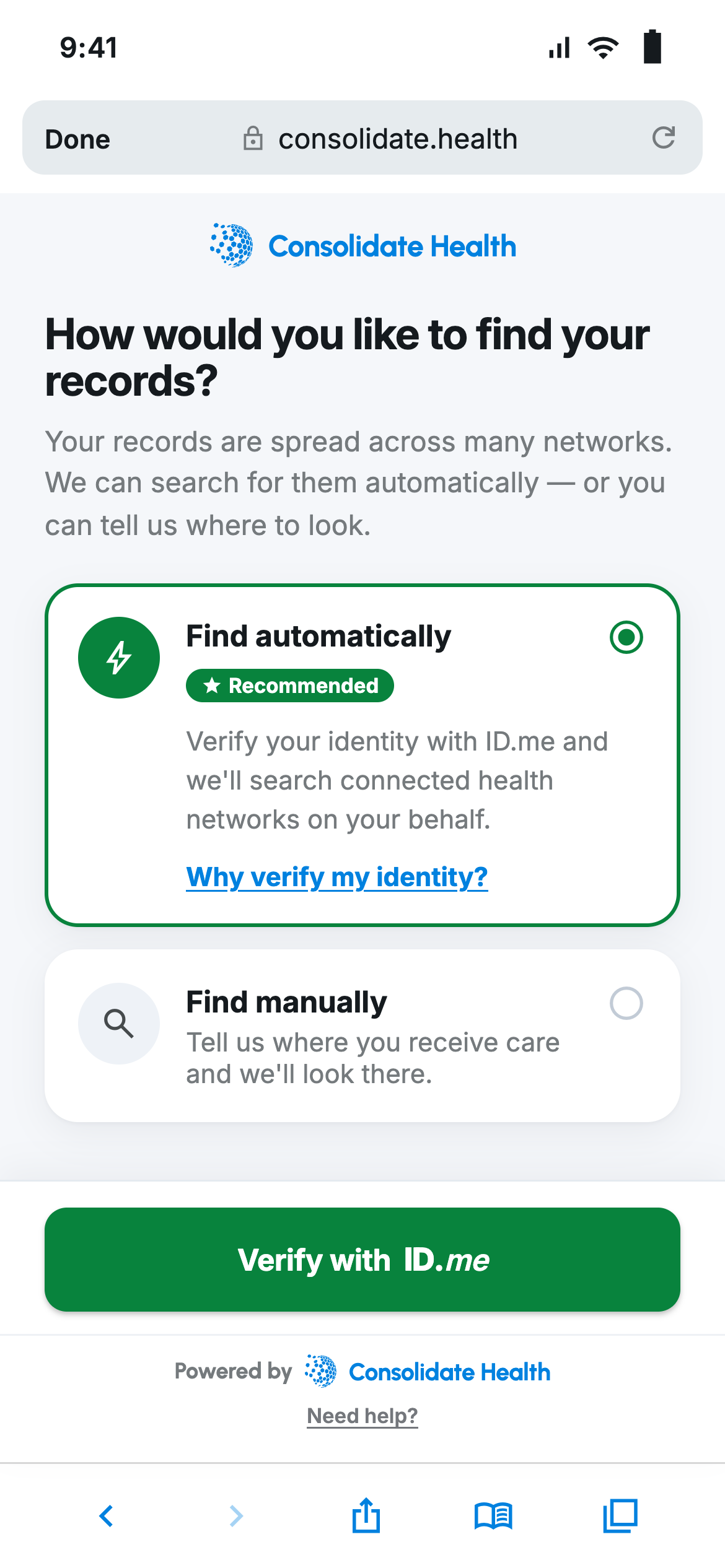This screenshot has width=725, height=1568.
Task: Select the Find manually radio button
Action: tap(626, 1003)
